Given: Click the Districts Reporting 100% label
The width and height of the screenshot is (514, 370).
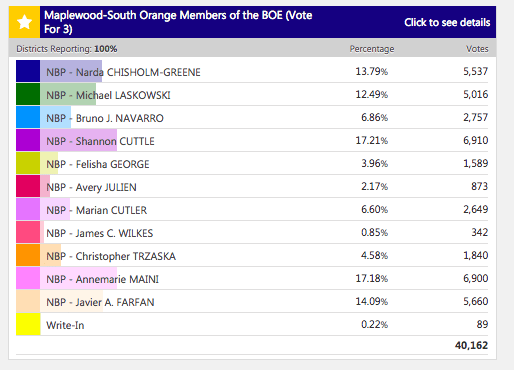Looking at the screenshot, I should (x=67, y=49).
